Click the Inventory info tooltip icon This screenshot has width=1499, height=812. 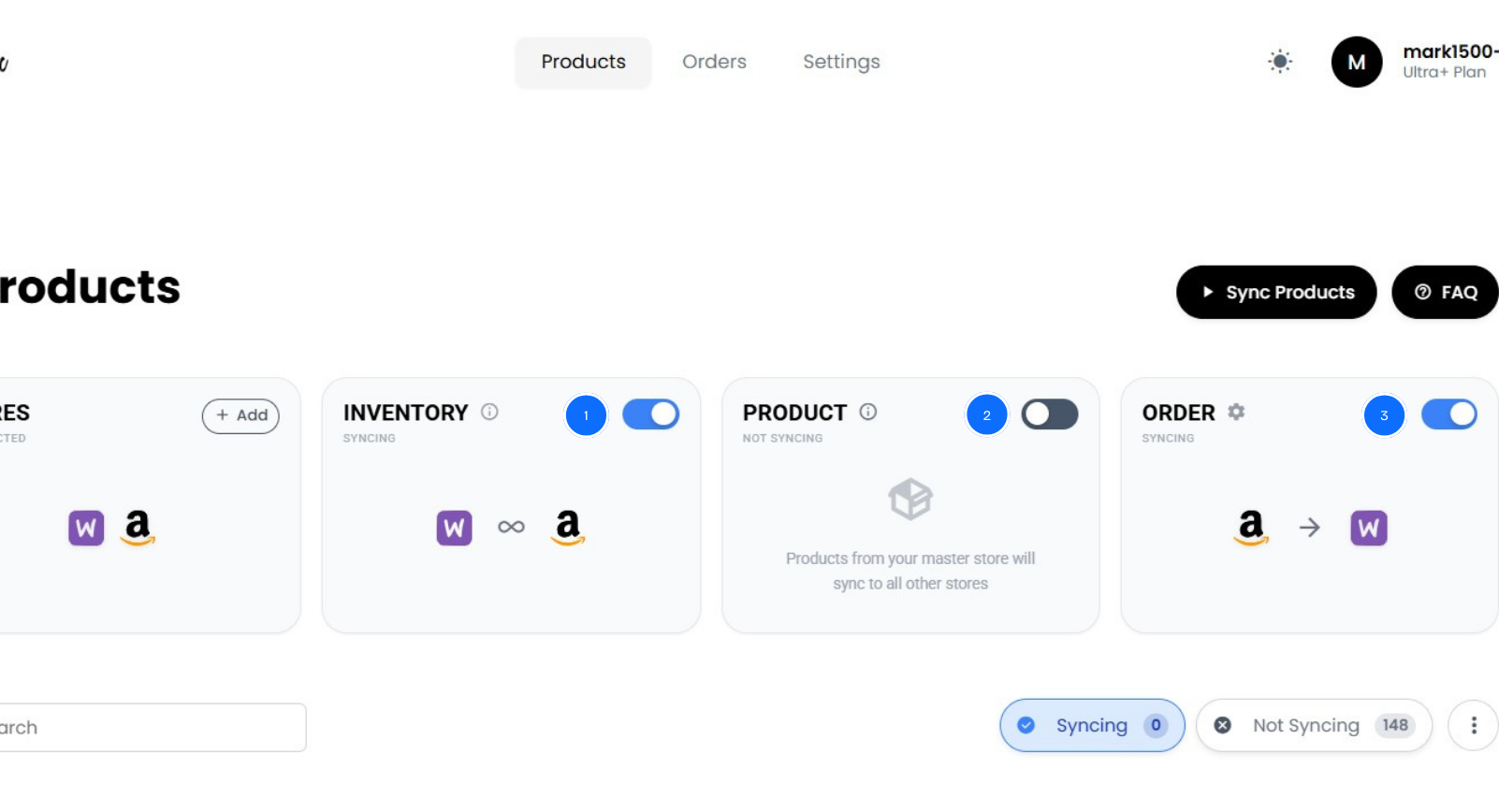tap(490, 412)
